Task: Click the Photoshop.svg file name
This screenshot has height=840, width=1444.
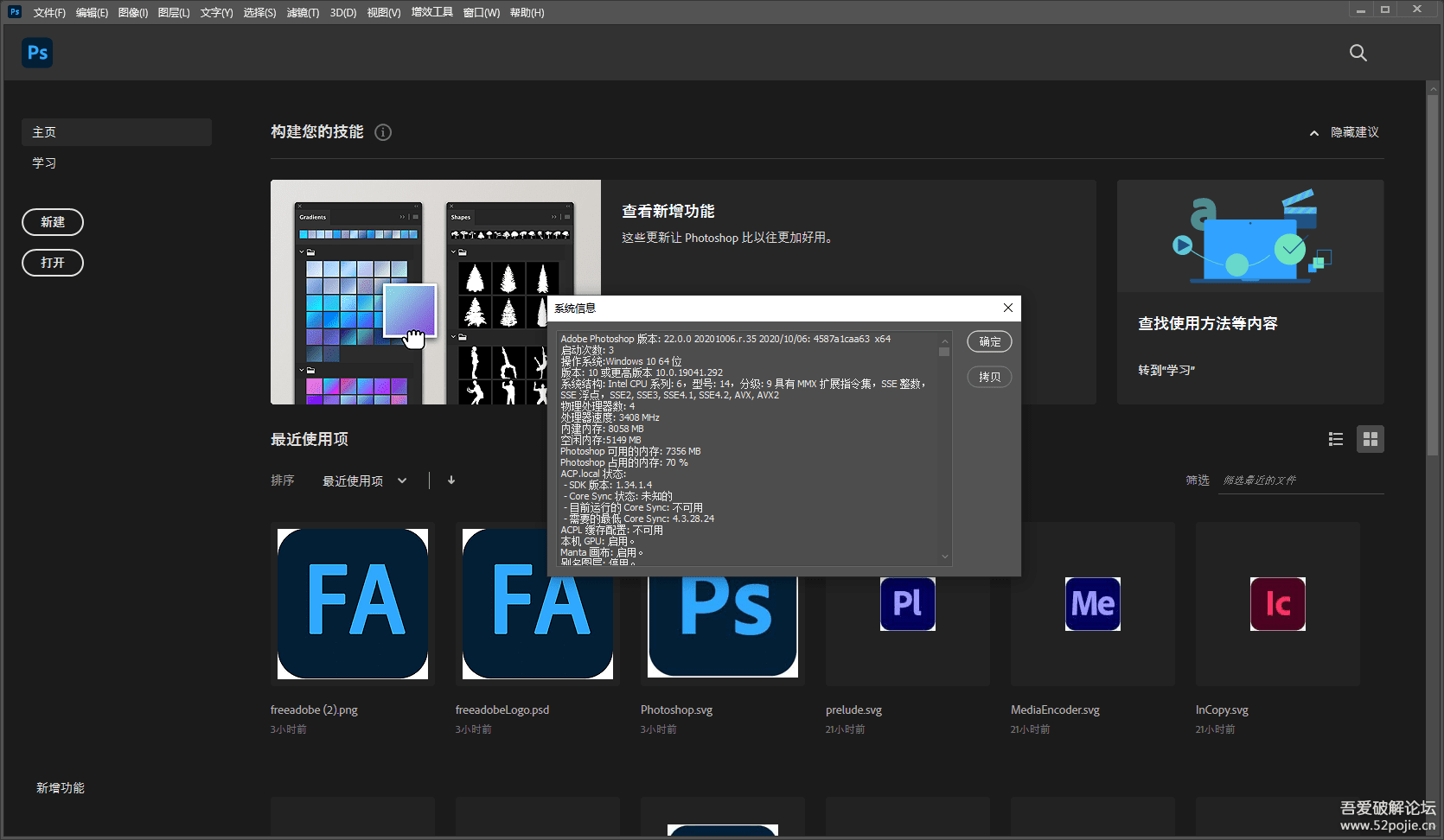Action: pyautogui.click(x=676, y=710)
